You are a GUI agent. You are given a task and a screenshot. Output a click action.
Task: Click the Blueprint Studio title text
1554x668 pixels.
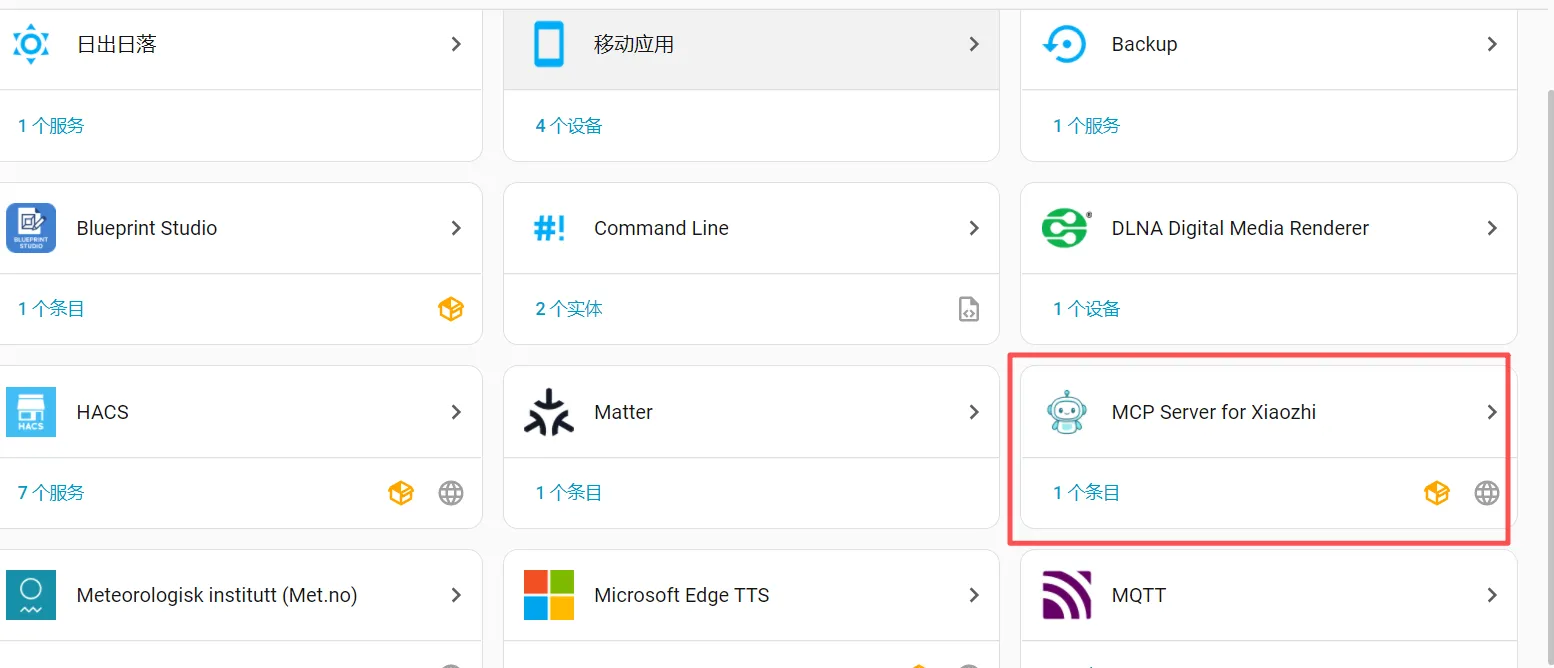click(x=147, y=228)
